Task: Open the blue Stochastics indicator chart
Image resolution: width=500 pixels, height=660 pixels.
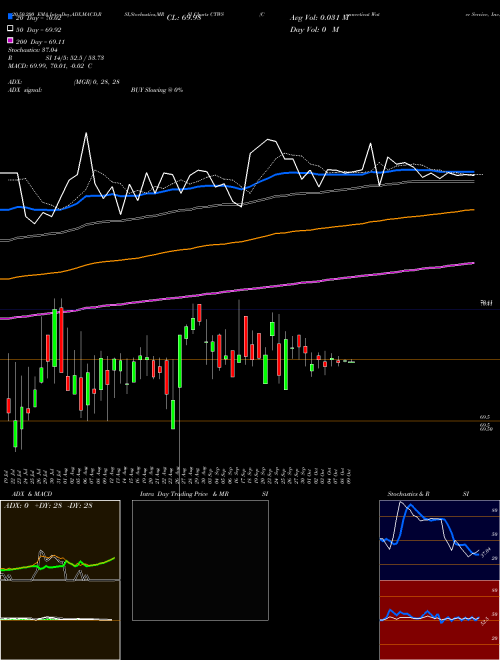Action: [x=439, y=540]
